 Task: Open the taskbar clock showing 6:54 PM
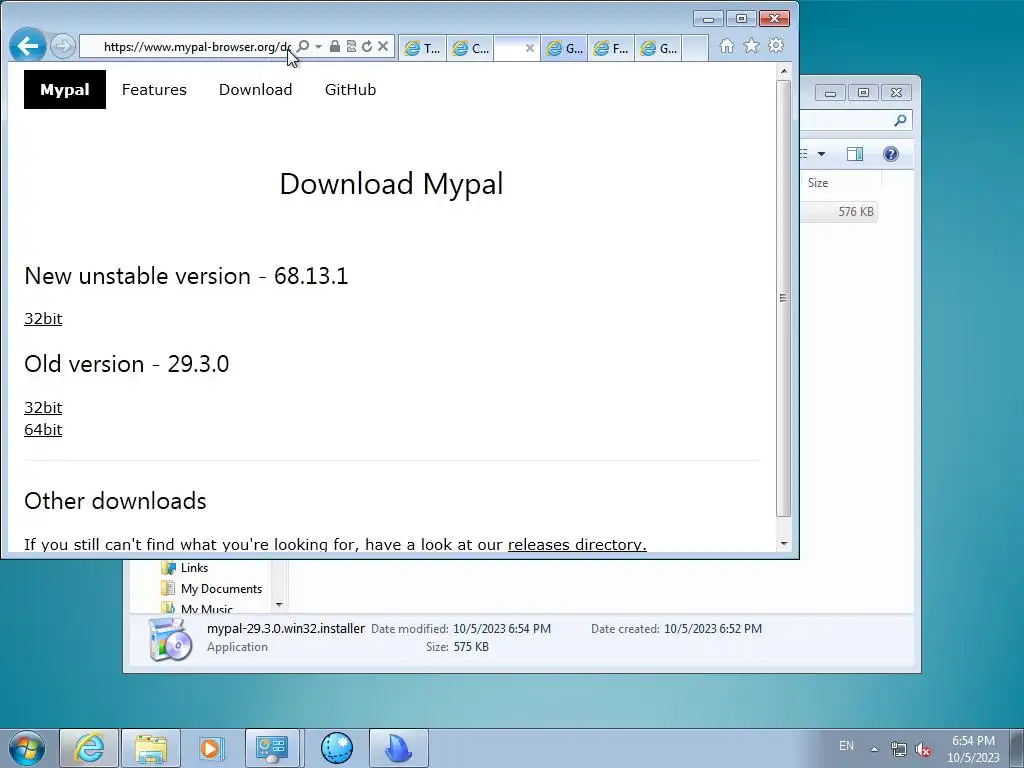pyautogui.click(x=973, y=749)
